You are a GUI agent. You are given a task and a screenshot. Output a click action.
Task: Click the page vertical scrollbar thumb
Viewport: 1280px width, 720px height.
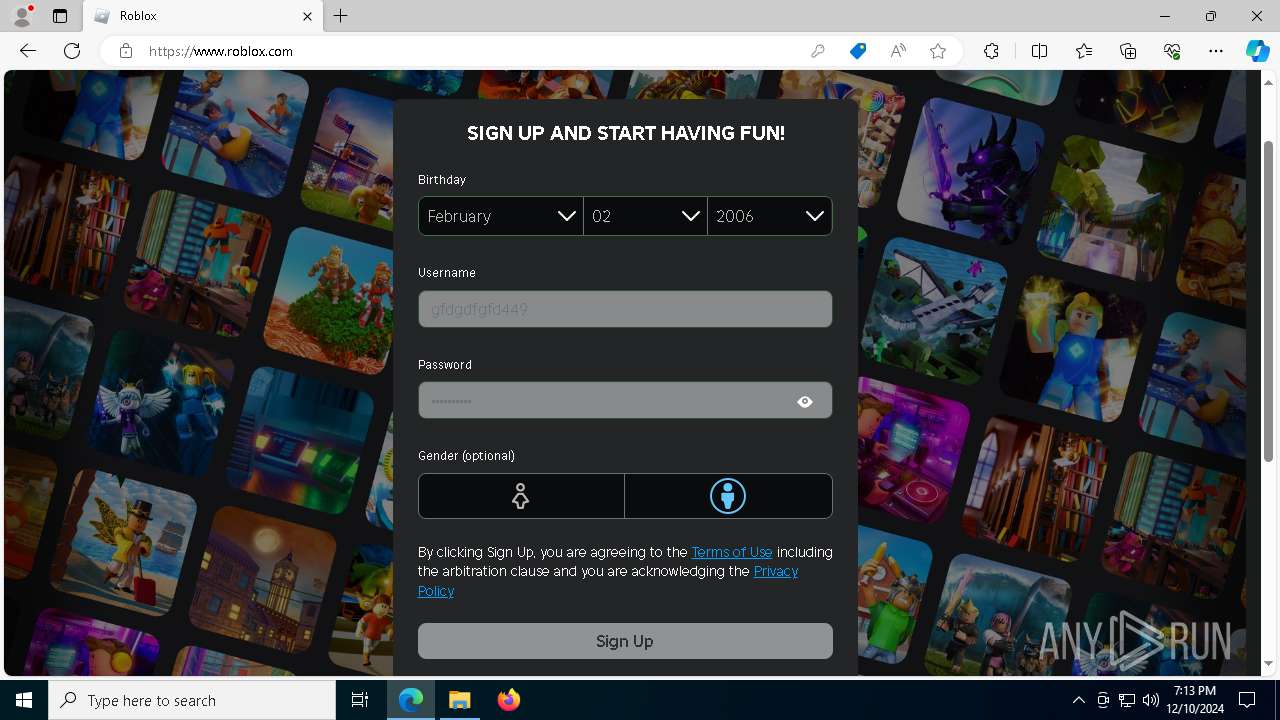click(1269, 300)
